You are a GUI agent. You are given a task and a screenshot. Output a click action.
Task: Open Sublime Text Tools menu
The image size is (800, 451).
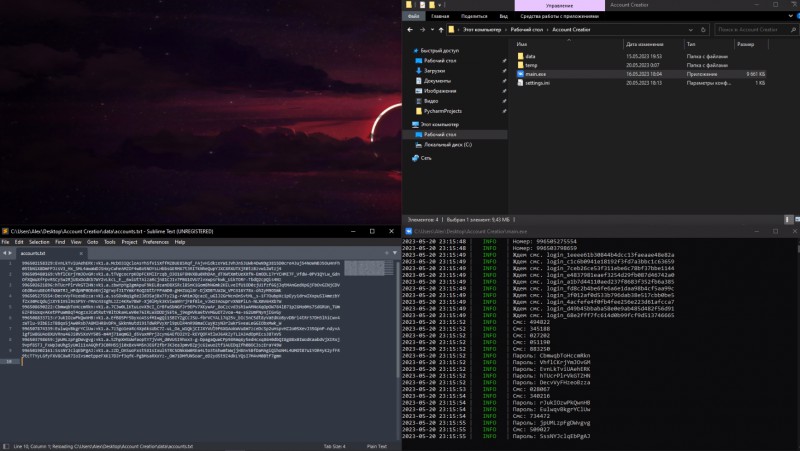(110, 242)
